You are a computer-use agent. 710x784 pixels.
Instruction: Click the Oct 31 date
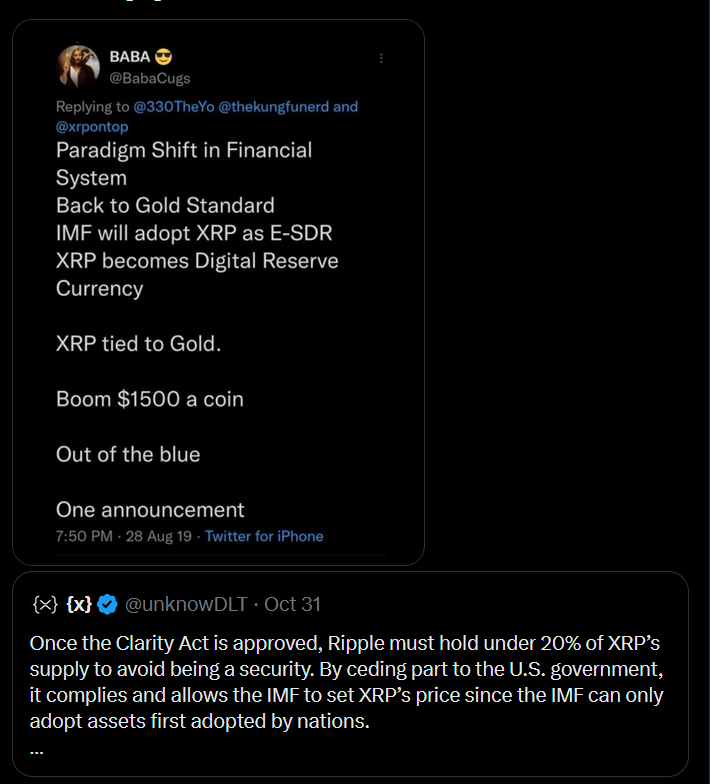293,604
